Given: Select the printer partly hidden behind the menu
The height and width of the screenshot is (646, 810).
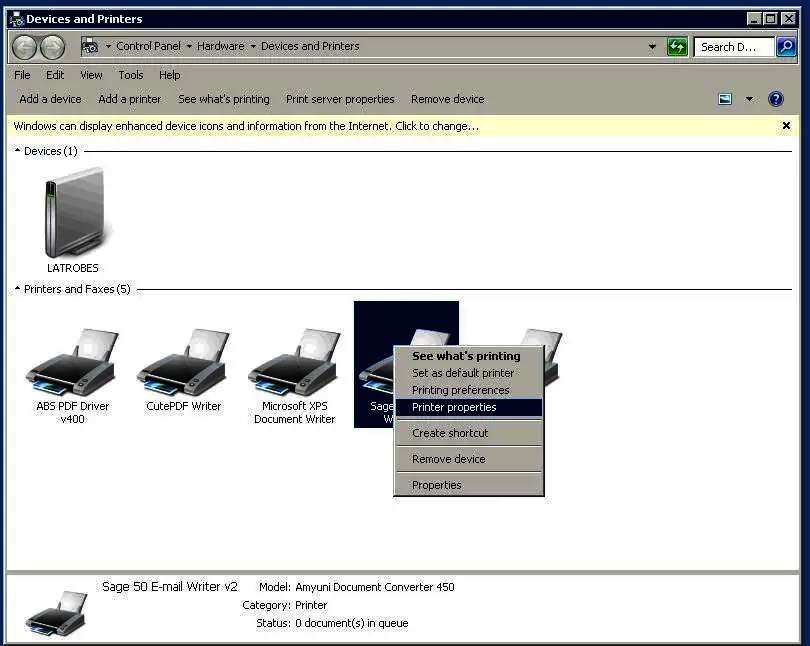Looking at the screenshot, I should [x=552, y=359].
